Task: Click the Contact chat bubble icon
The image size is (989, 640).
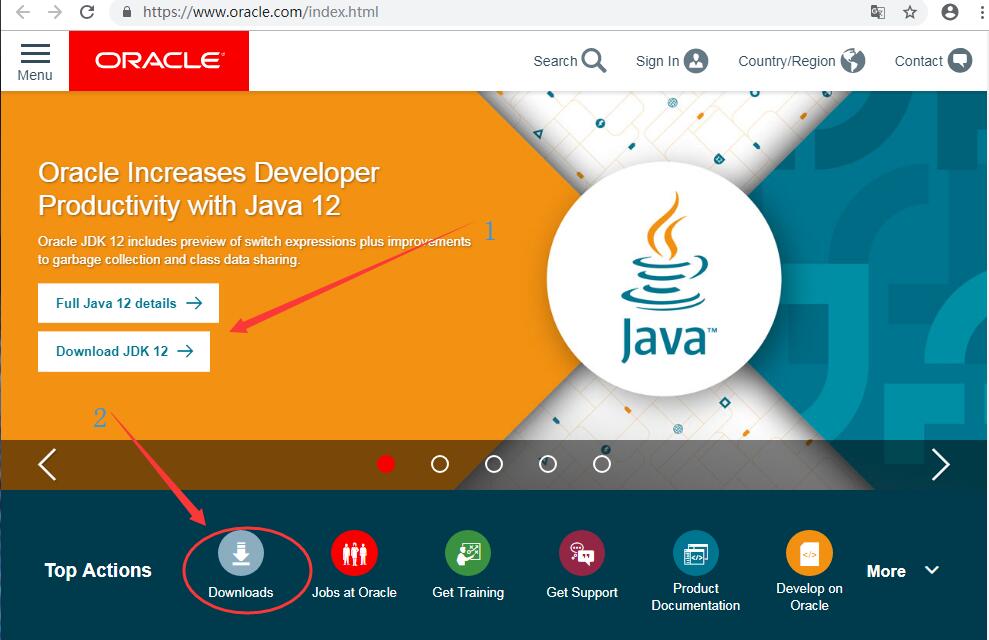Action: point(959,61)
